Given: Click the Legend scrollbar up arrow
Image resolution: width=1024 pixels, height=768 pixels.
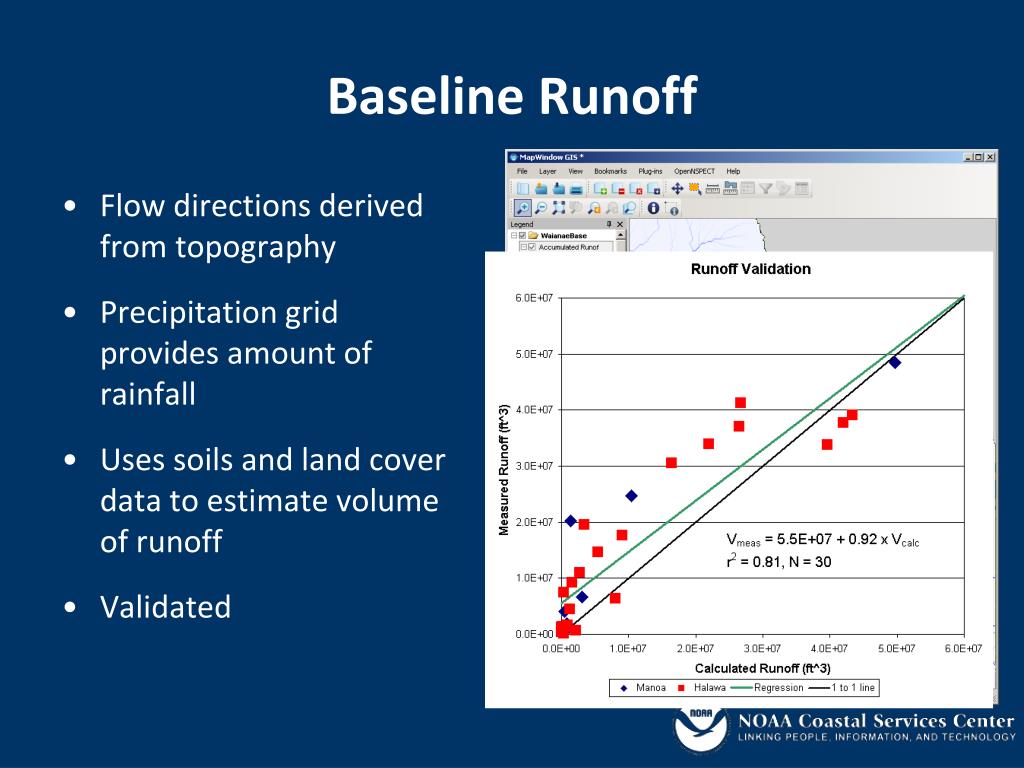Looking at the screenshot, I should [x=620, y=235].
